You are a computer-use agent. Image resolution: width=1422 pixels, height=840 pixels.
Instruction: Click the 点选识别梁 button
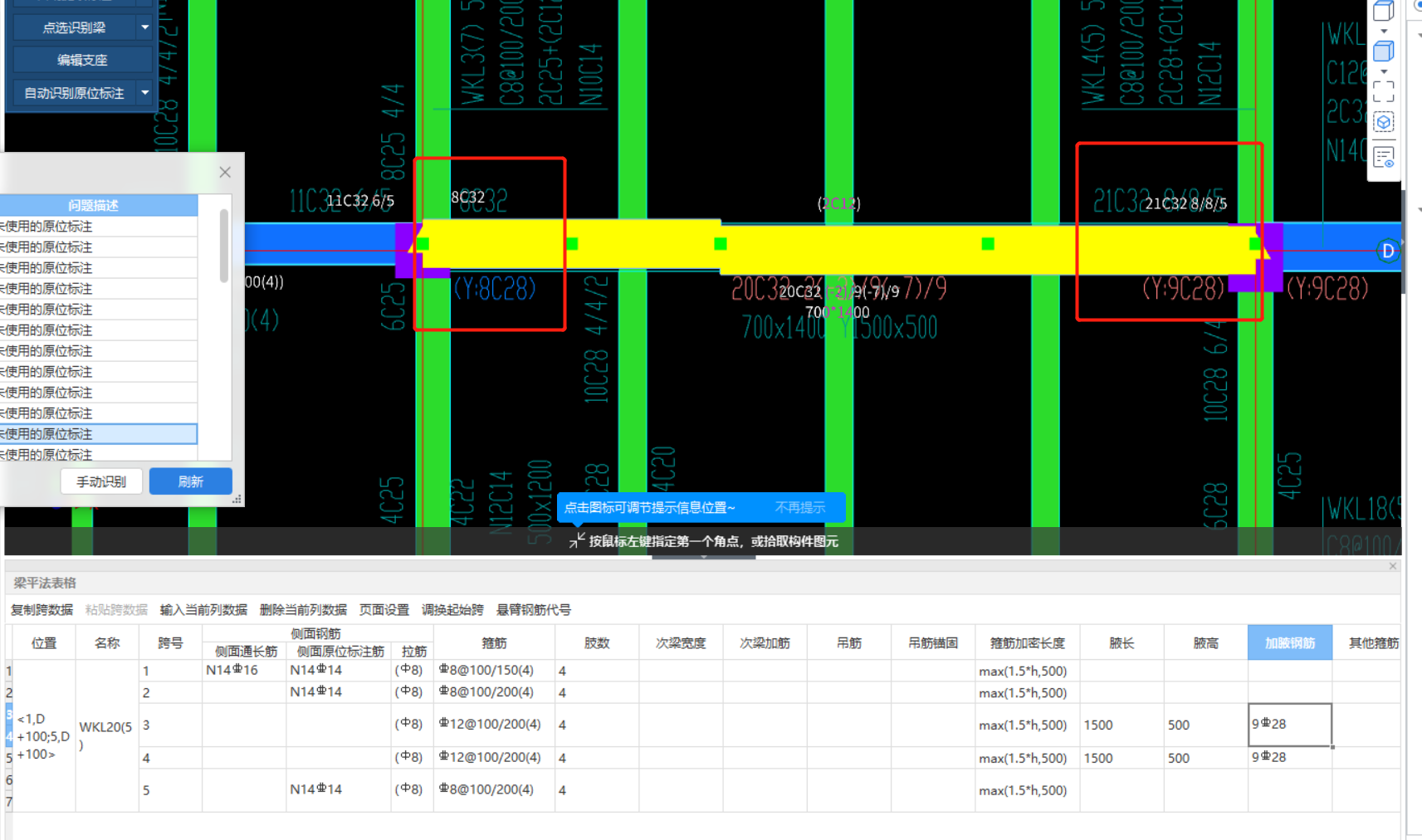tap(74, 27)
